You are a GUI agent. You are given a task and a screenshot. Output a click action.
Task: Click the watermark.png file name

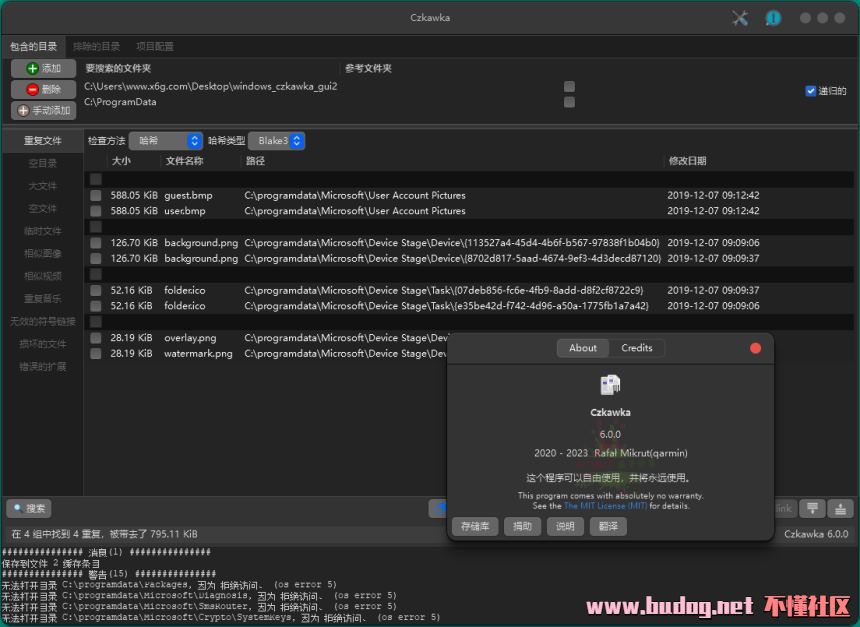tap(198, 354)
